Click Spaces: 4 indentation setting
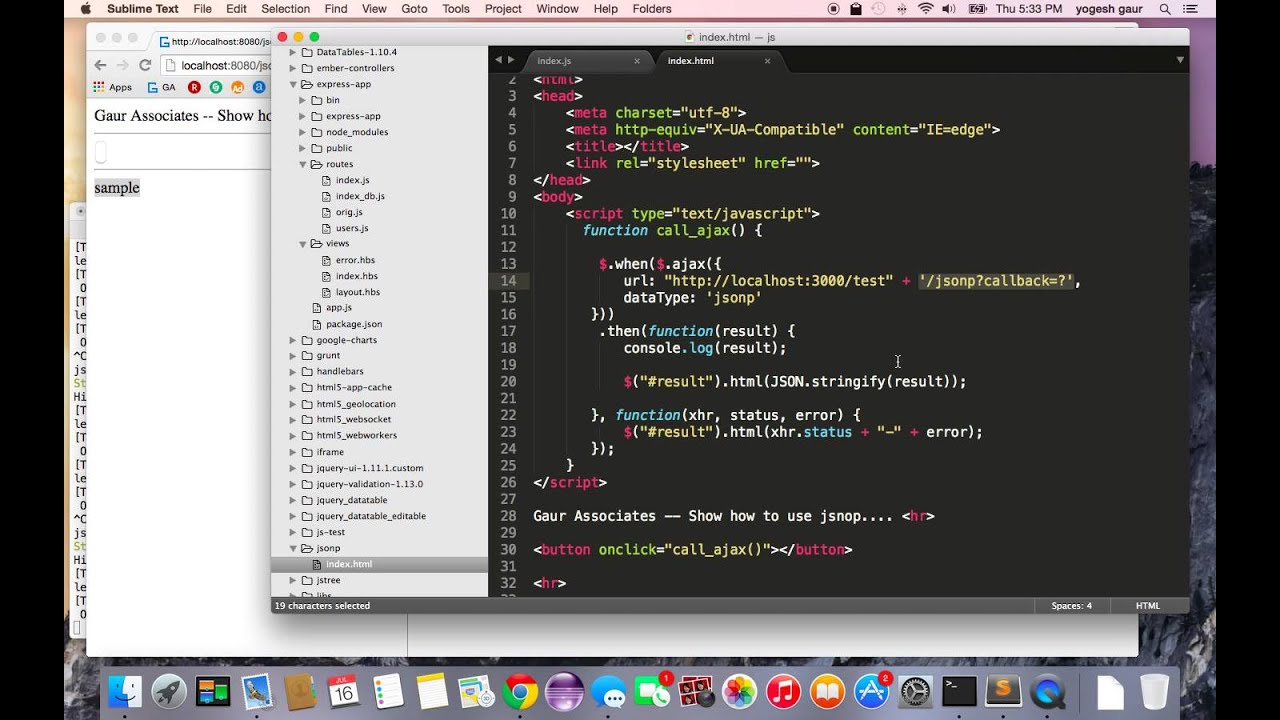 [1071, 606]
